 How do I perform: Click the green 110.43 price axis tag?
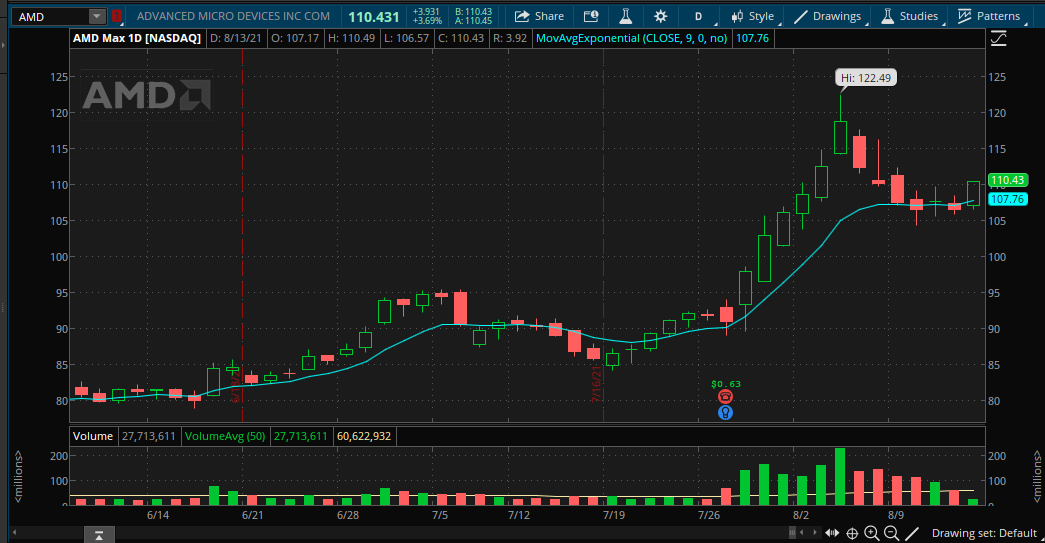click(1007, 180)
